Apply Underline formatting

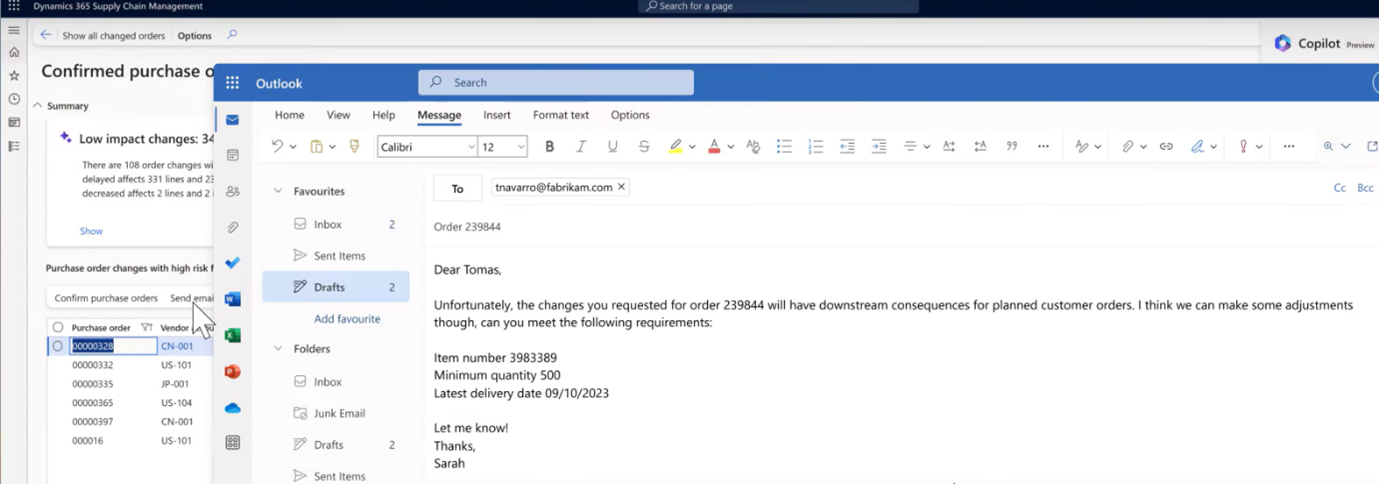[612, 146]
